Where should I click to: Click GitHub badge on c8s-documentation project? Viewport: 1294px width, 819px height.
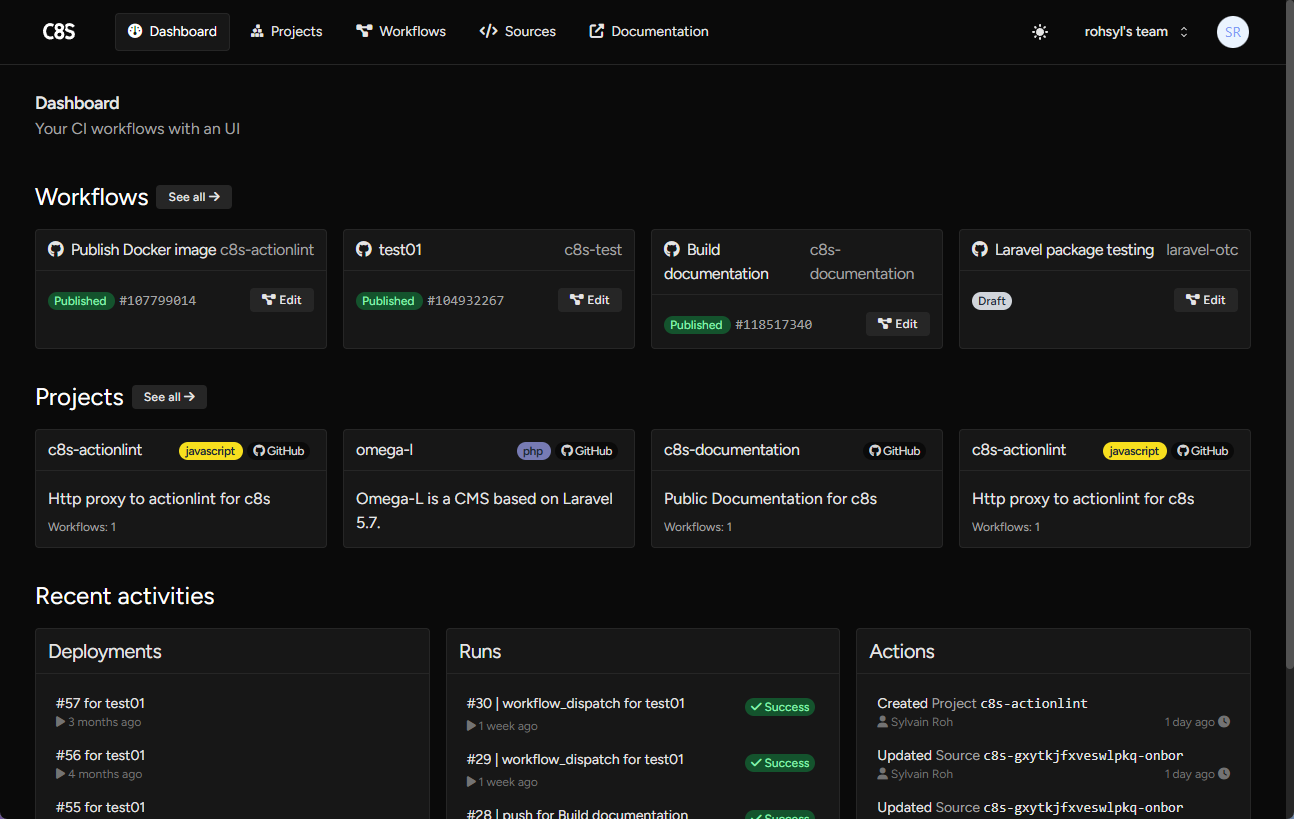click(x=895, y=451)
